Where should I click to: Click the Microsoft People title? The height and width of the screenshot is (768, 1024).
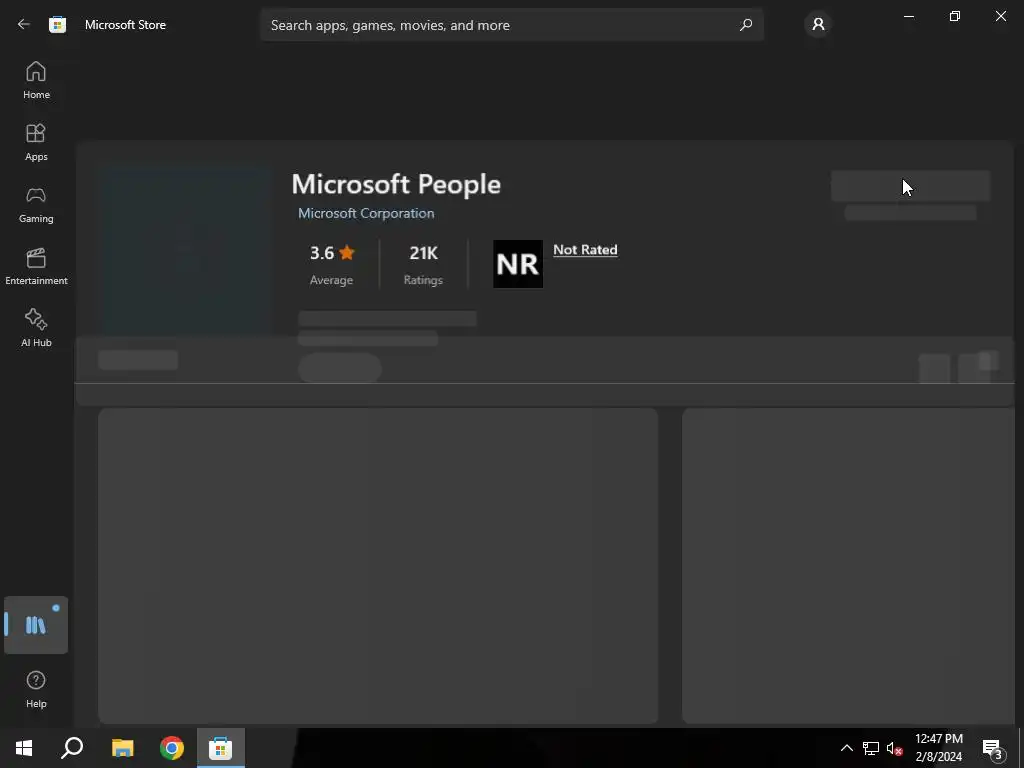pos(396,184)
